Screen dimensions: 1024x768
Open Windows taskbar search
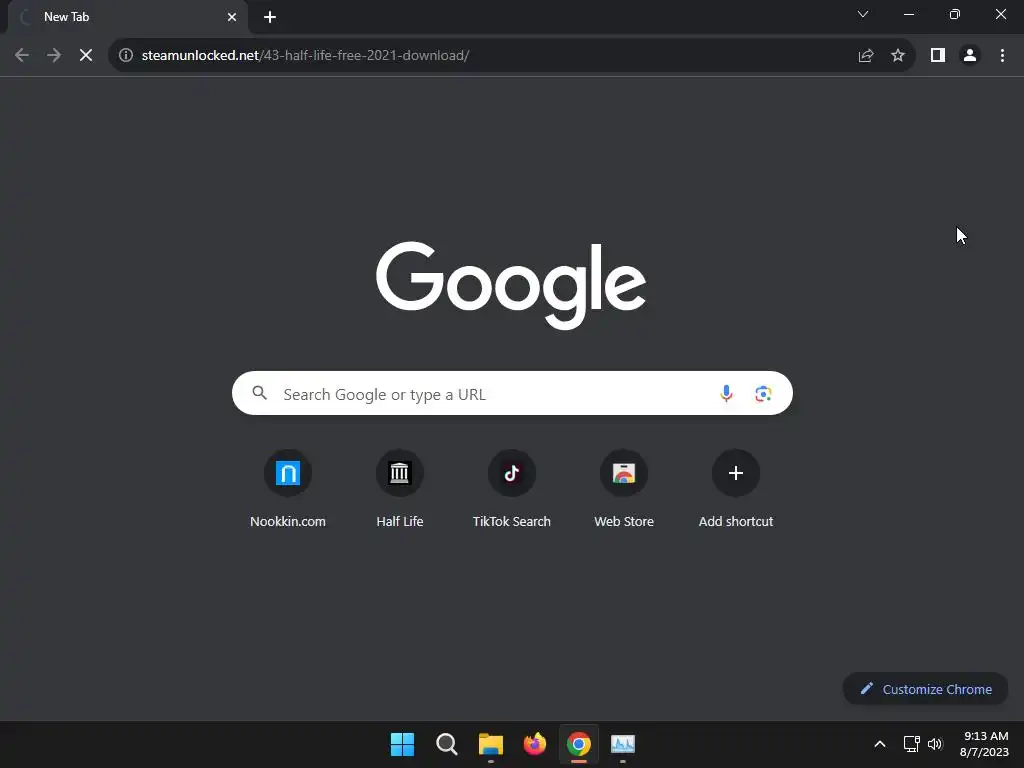point(447,744)
